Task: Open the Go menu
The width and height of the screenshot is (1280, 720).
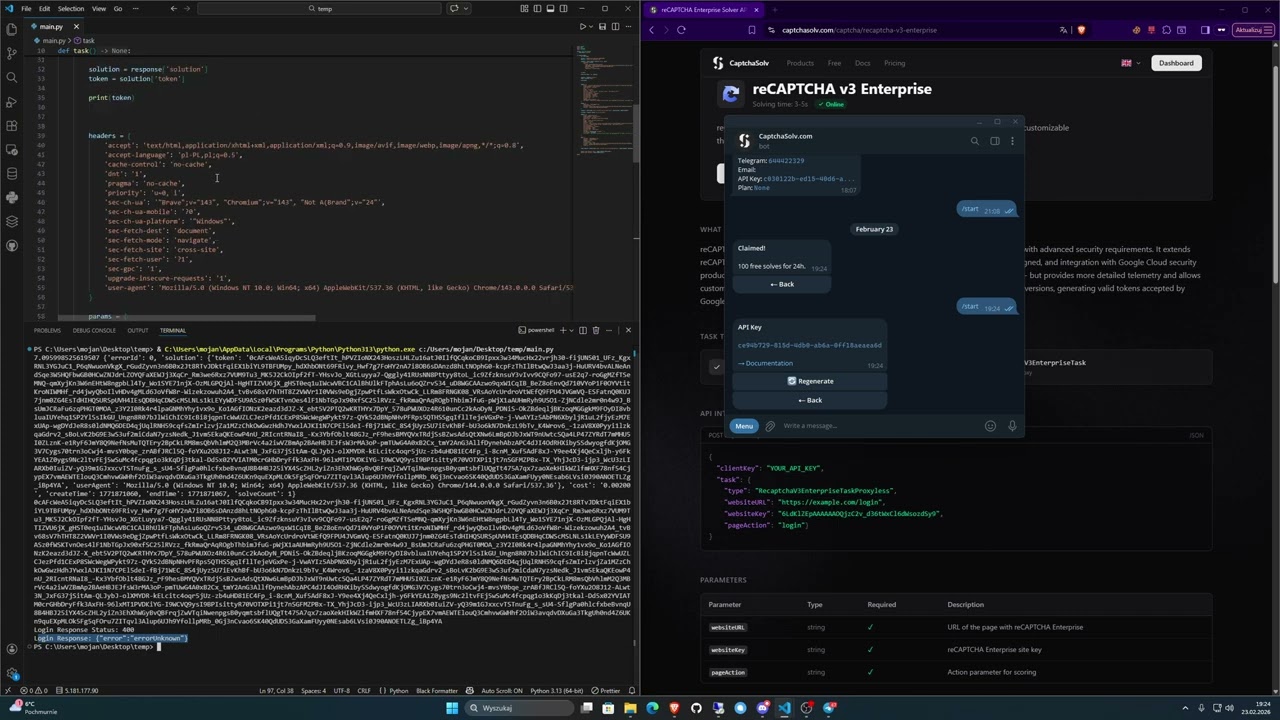Action: coord(118,9)
